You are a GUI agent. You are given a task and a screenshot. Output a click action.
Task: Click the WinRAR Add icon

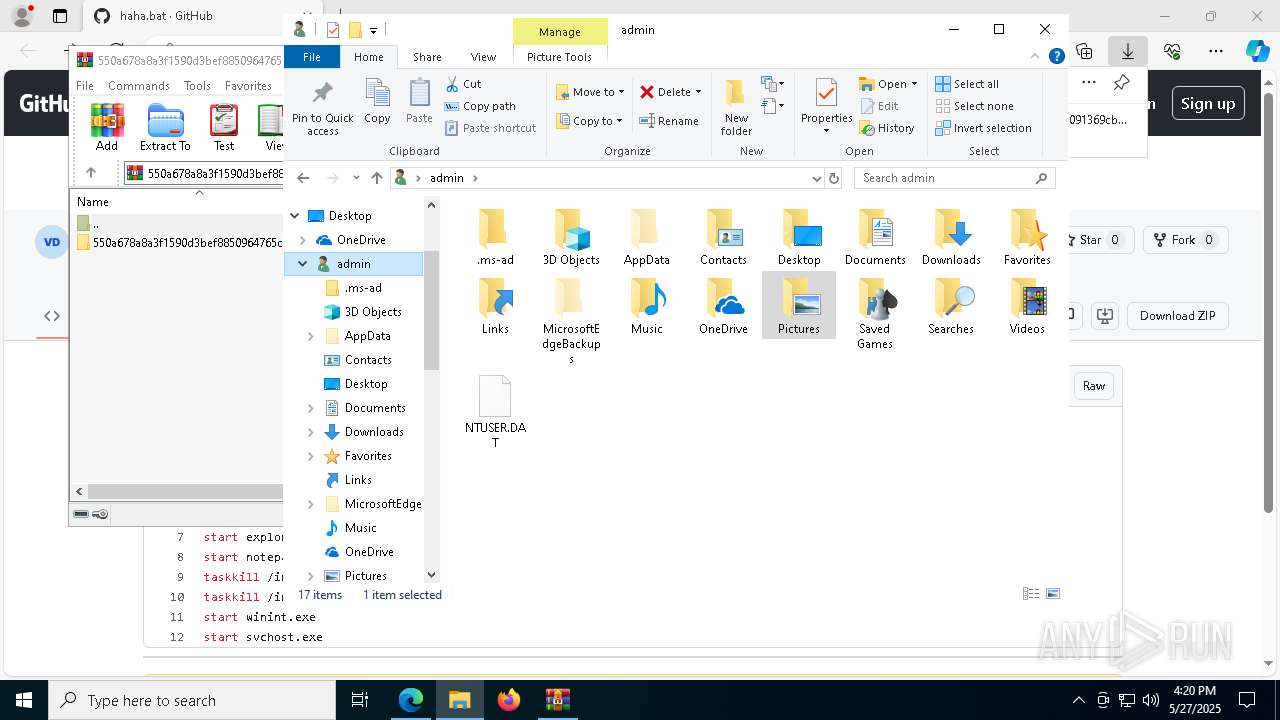[x=107, y=121]
